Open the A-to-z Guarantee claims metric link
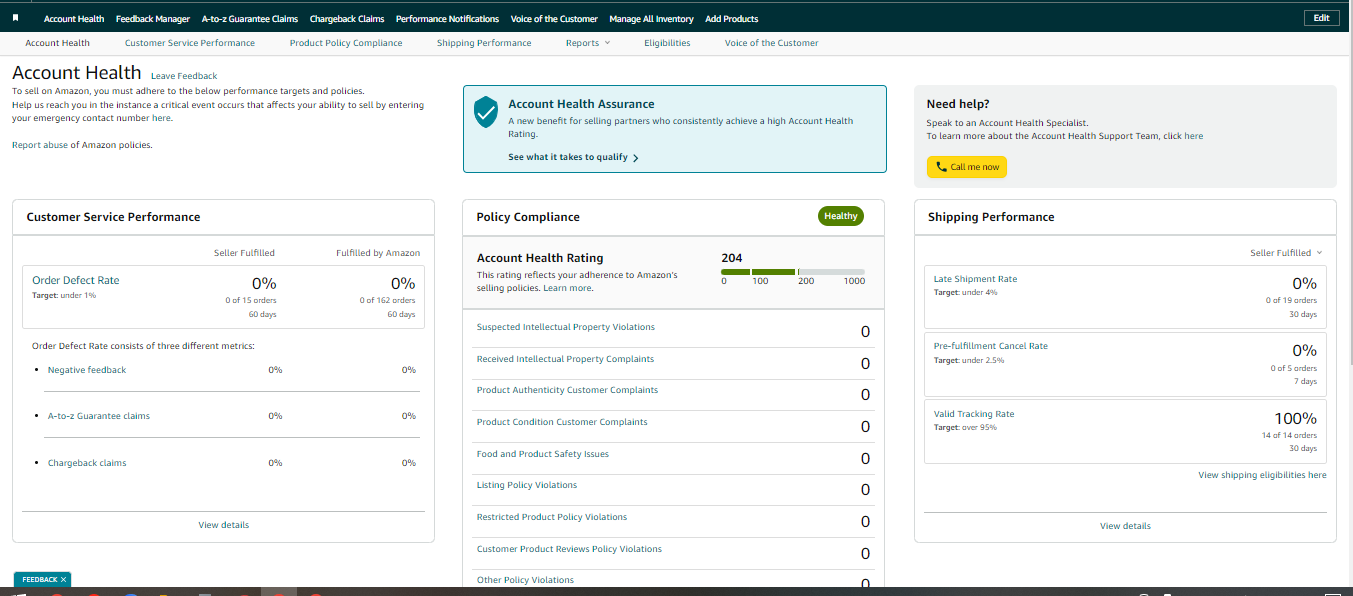This screenshot has width=1353, height=596. tap(99, 416)
